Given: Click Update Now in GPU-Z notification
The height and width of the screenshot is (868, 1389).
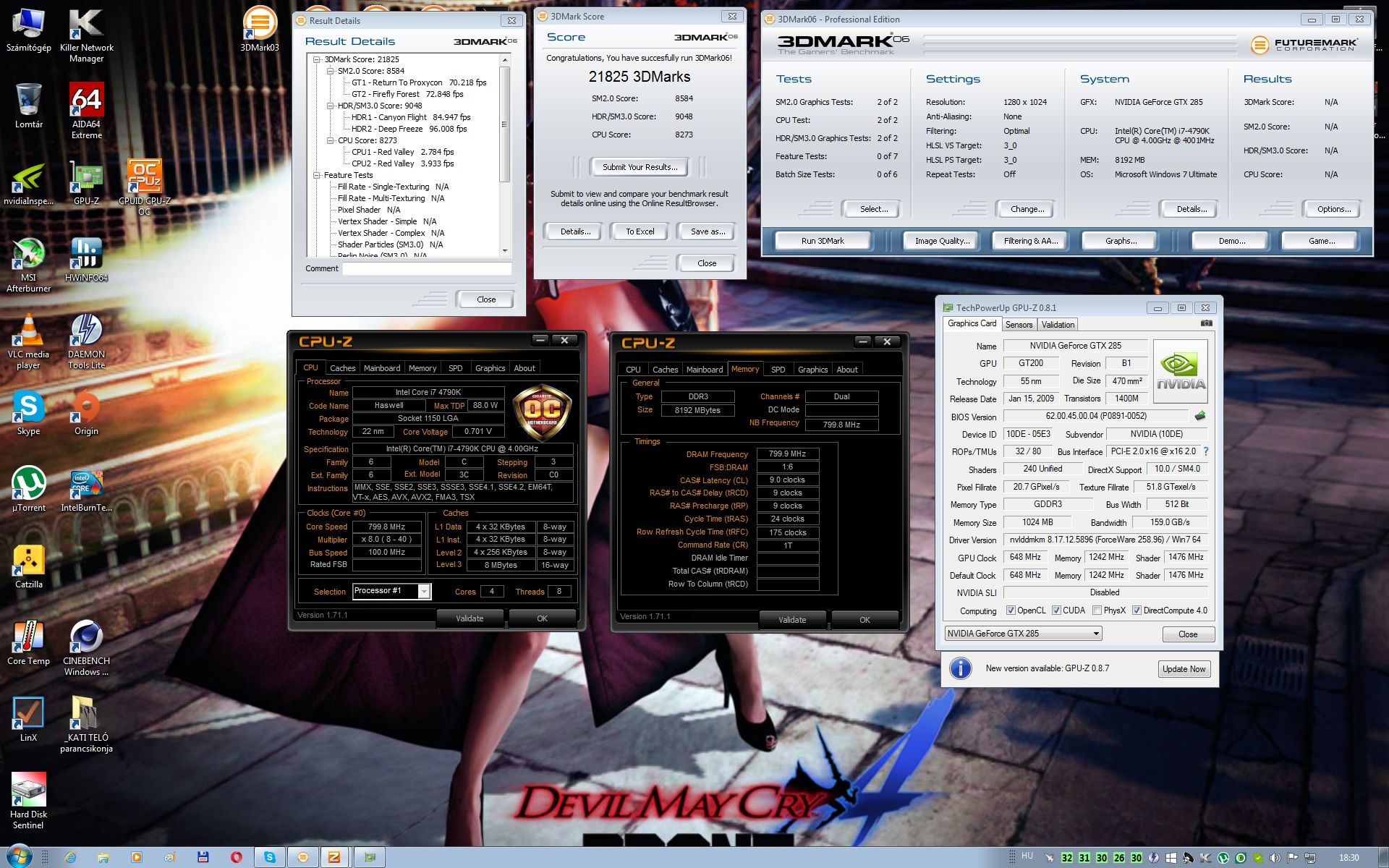Looking at the screenshot, I should pyautogui.click(x=1184, y=669).
